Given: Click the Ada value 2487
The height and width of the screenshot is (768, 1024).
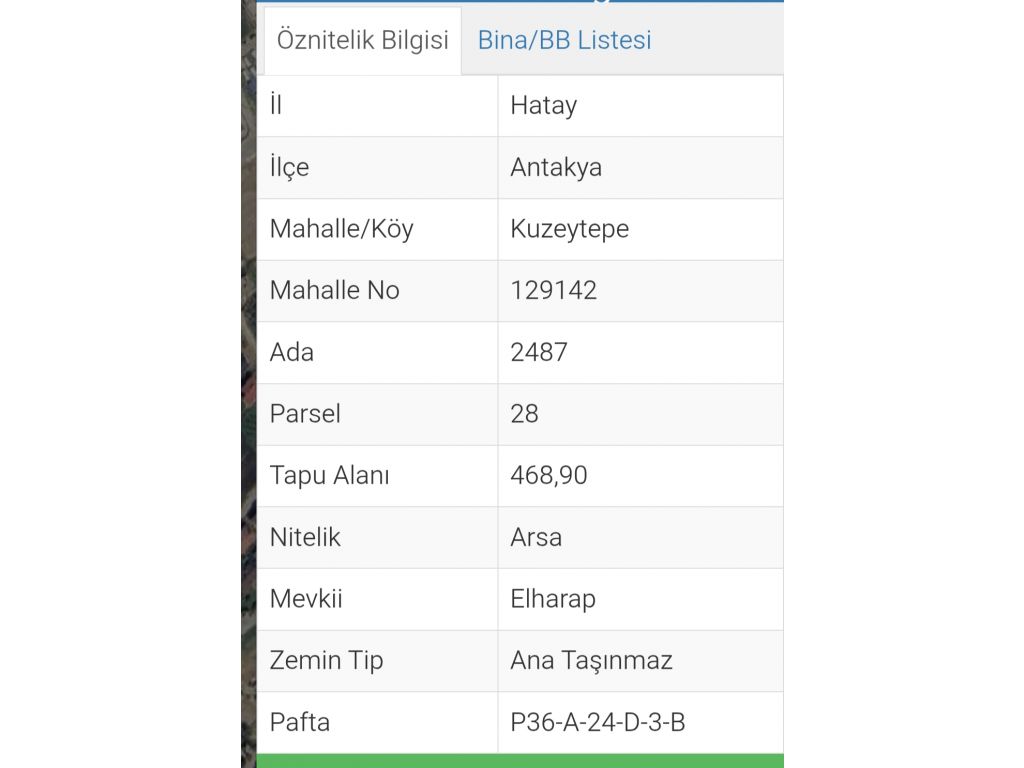Looking at the screenshot, I should click(x=539, y=352).
